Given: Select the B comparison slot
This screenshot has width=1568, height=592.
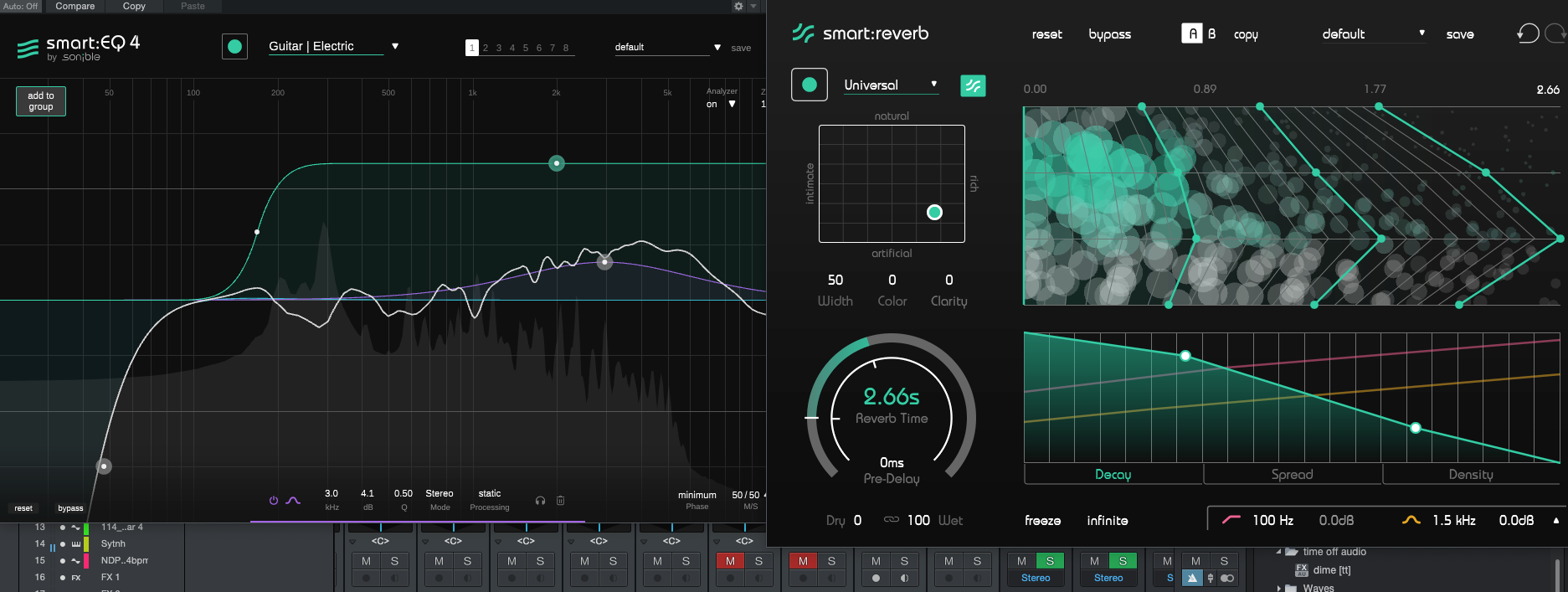Looking at the screenshot, I should coord(1211,33).
